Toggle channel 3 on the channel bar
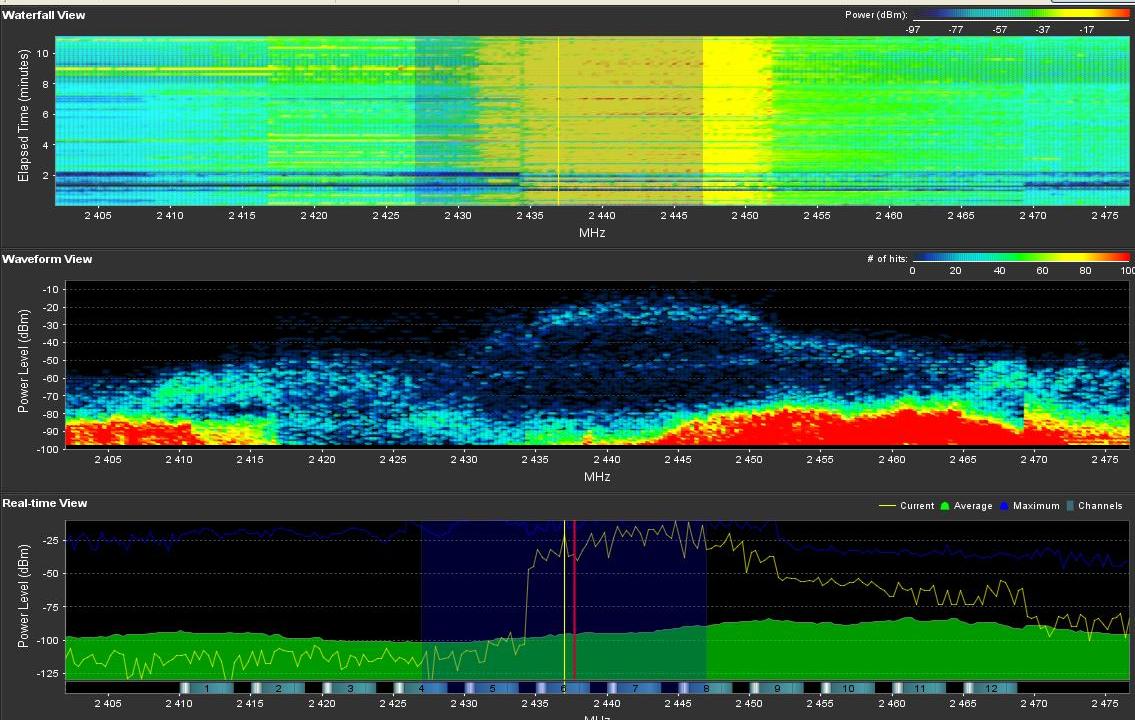 coord(350,689)
